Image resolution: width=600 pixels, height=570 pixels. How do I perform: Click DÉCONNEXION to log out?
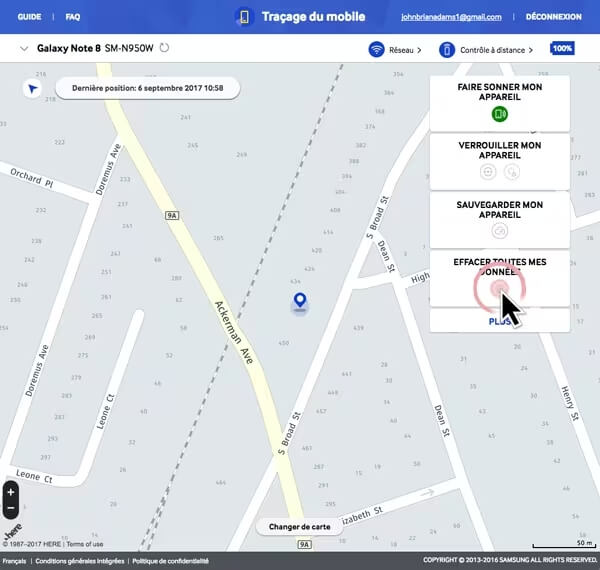pyautogui.click(x=553, y=17)
